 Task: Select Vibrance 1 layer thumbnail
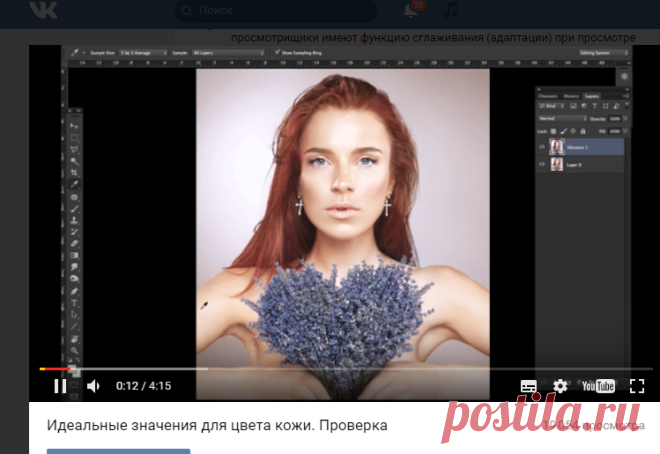[556, 147]
